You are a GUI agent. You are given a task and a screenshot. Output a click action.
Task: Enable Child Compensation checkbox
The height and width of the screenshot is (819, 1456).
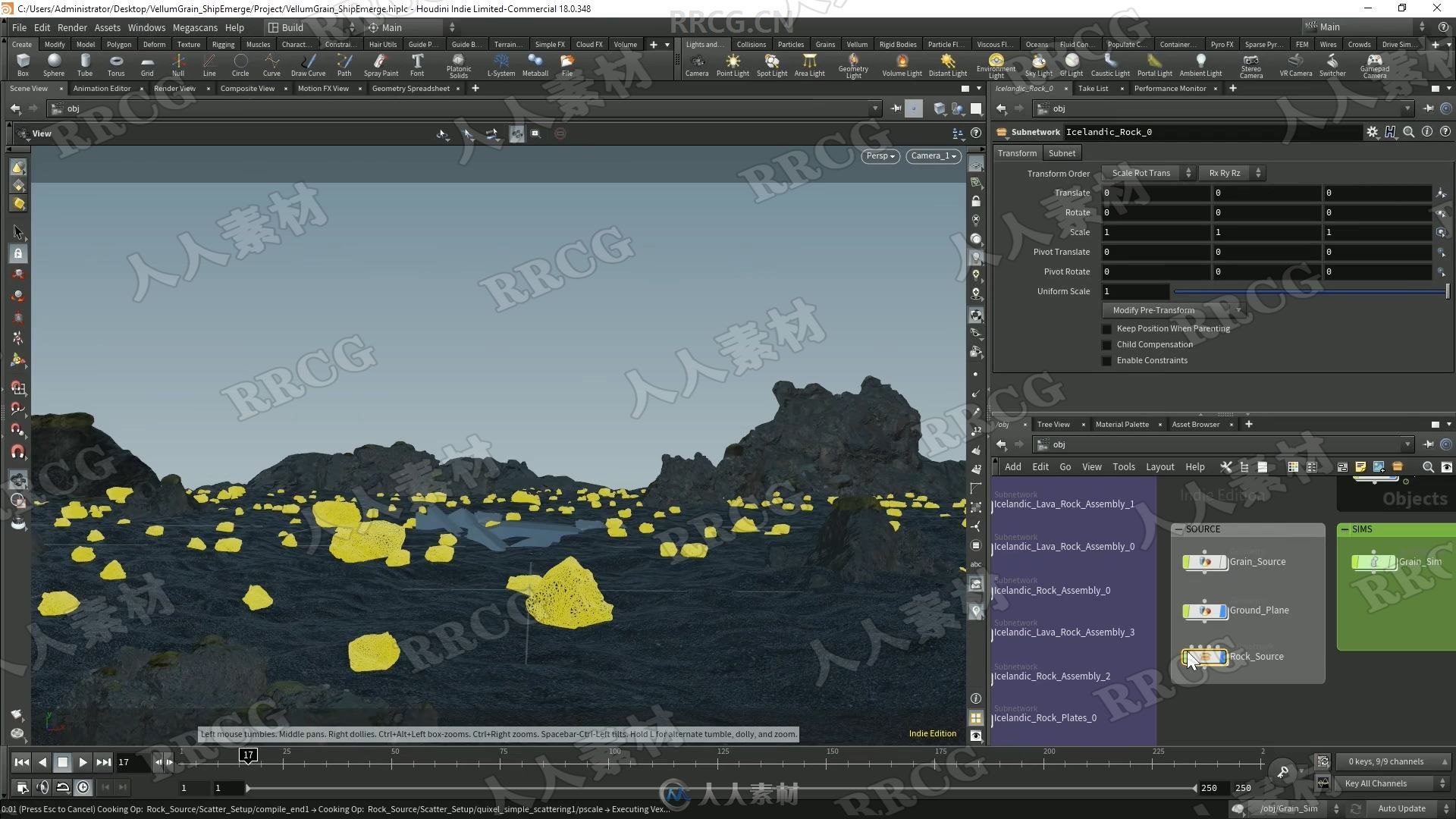tap(1106, 345)
